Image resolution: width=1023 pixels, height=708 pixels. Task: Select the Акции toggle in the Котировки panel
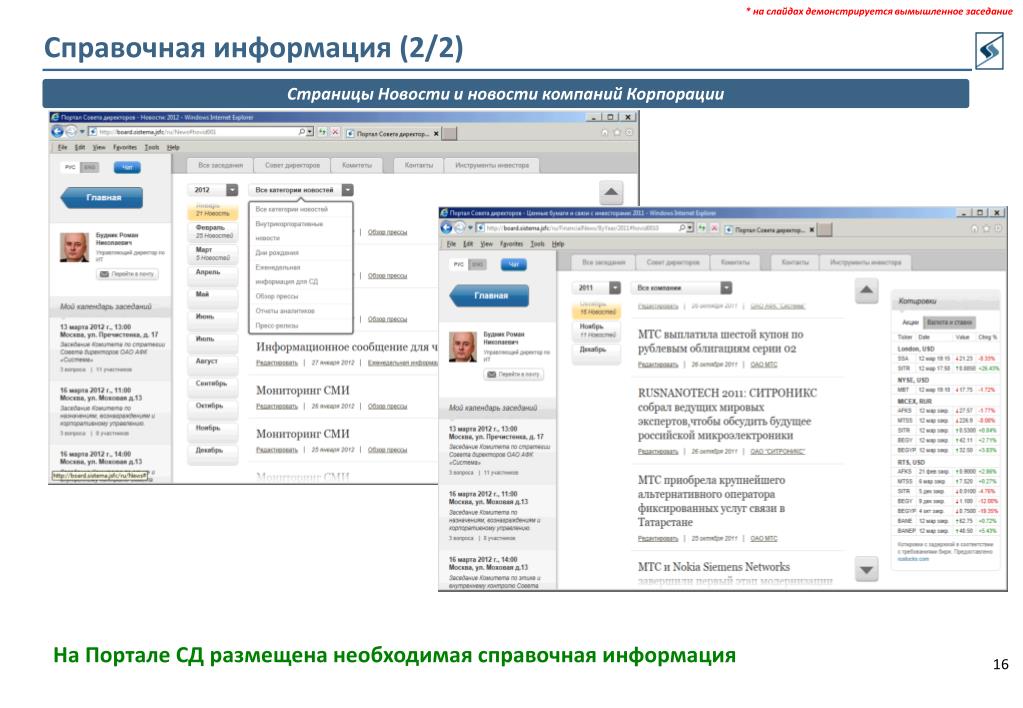click(x=910, y=322)
